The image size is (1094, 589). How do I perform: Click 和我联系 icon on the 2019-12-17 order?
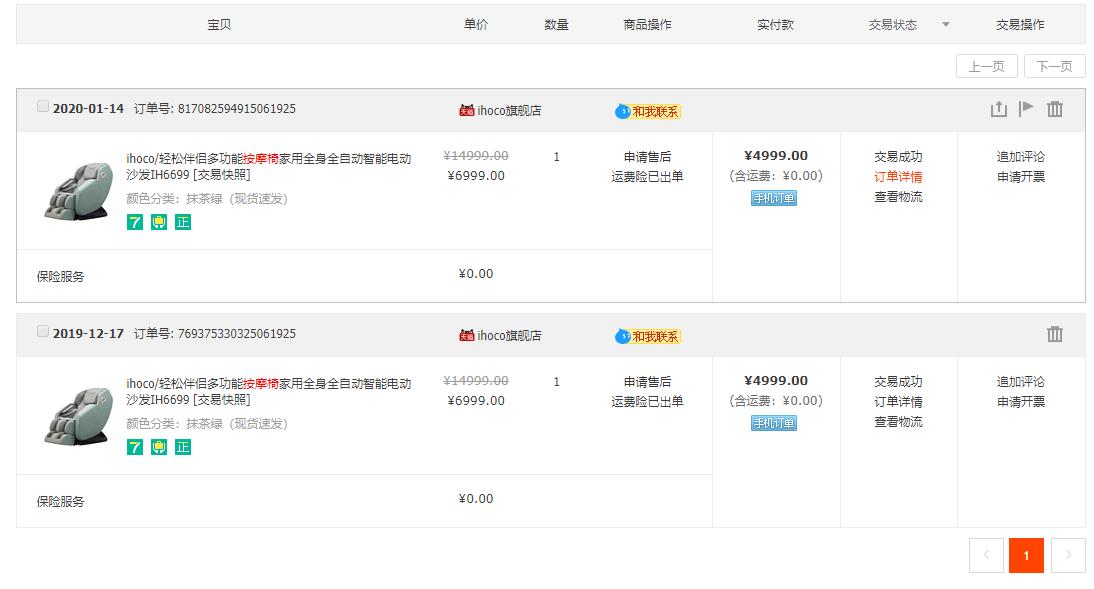(x=649, y=337)
